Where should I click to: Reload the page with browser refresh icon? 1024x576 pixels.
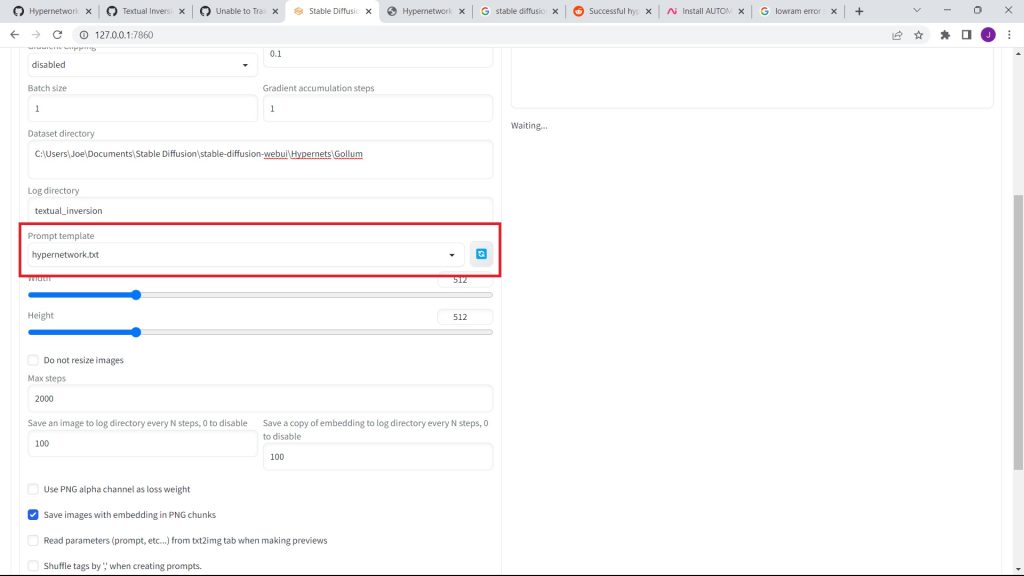(x=57, y=35)
